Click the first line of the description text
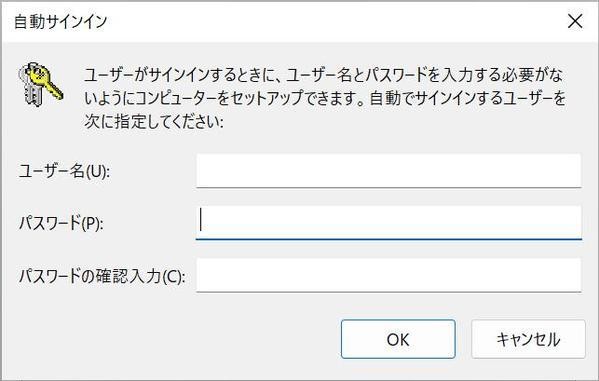The width and height of the screenshot is (599, 381). 323,75
